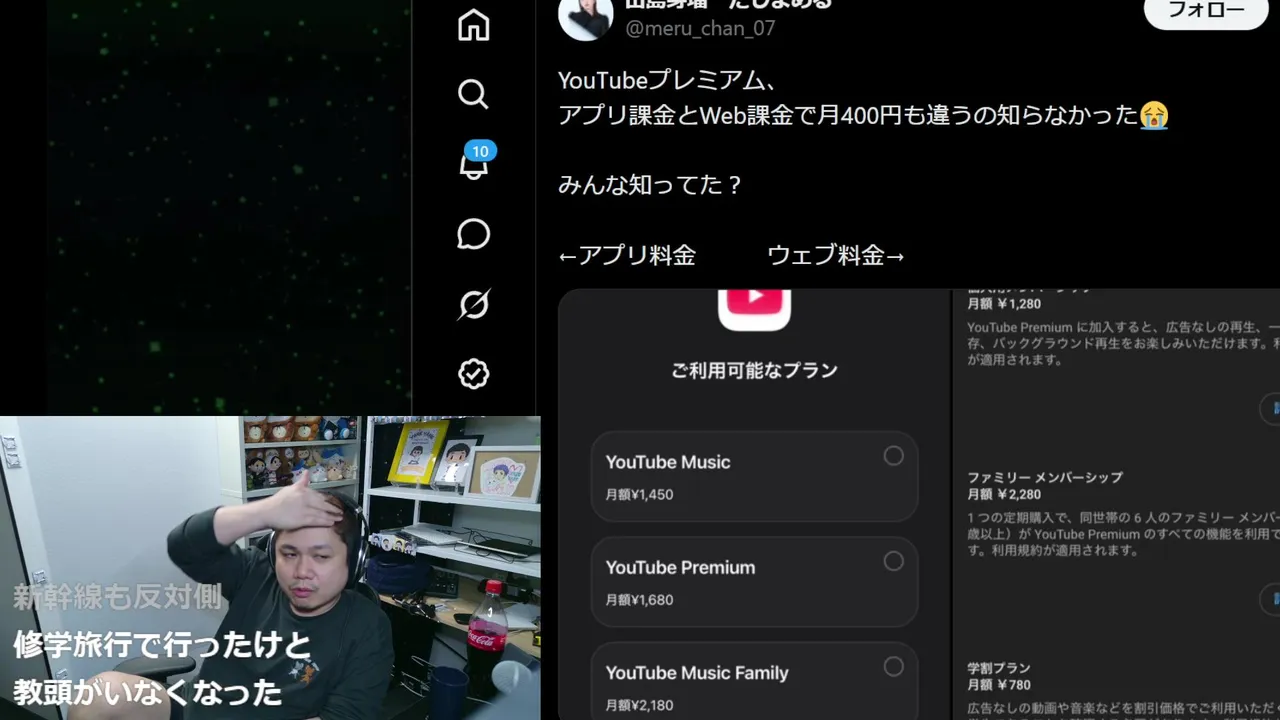The image size is (1280, 720).
Task: Click the 月額 ¥780 student price
Action: click(998, 685)
